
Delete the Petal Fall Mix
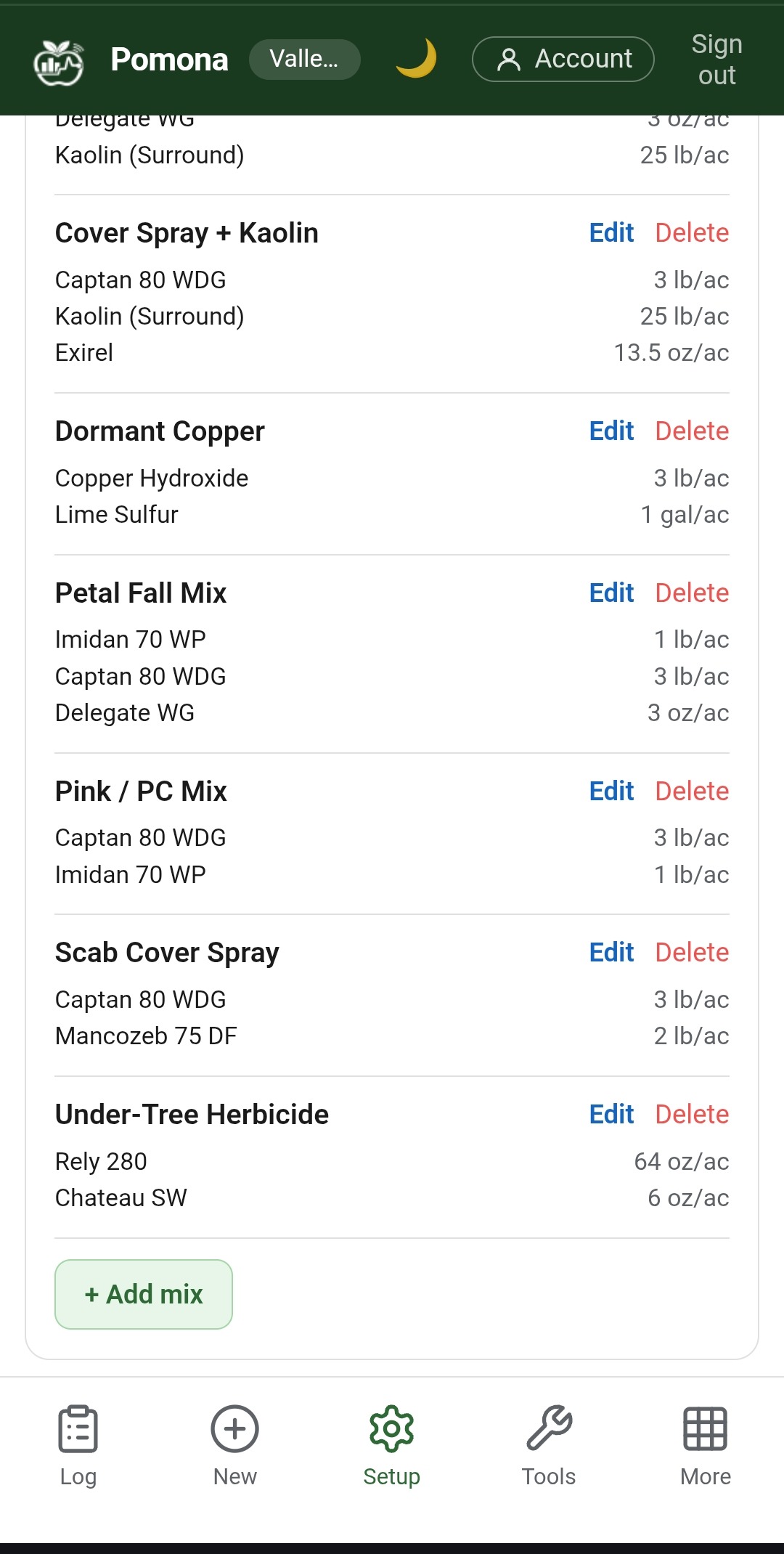pyautogui.click(x=692, y=593)
